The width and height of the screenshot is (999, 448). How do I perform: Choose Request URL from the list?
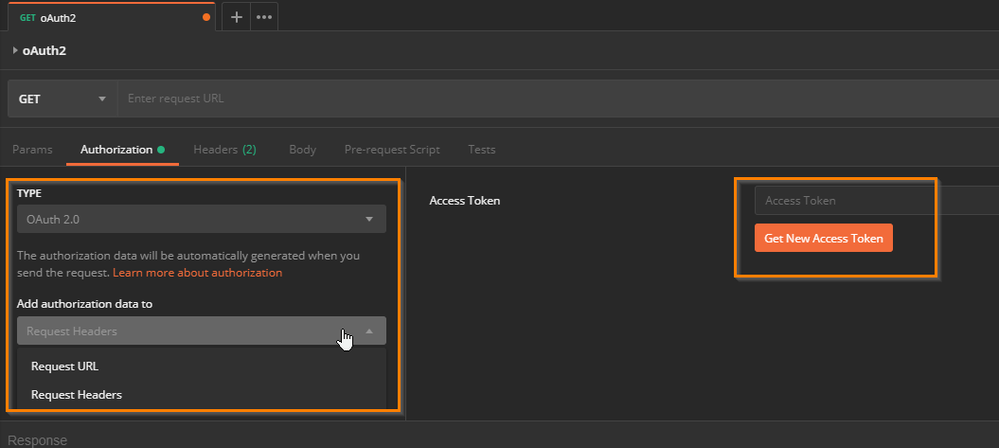coord(65,366)
